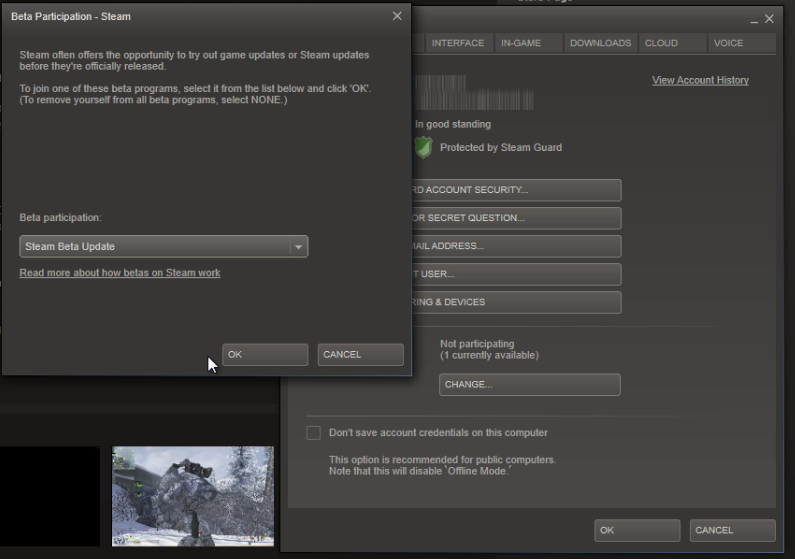Click the green Steam Guard shield icon
The height and width of the screenshot is (559, 795).
[x=424, y=147]
